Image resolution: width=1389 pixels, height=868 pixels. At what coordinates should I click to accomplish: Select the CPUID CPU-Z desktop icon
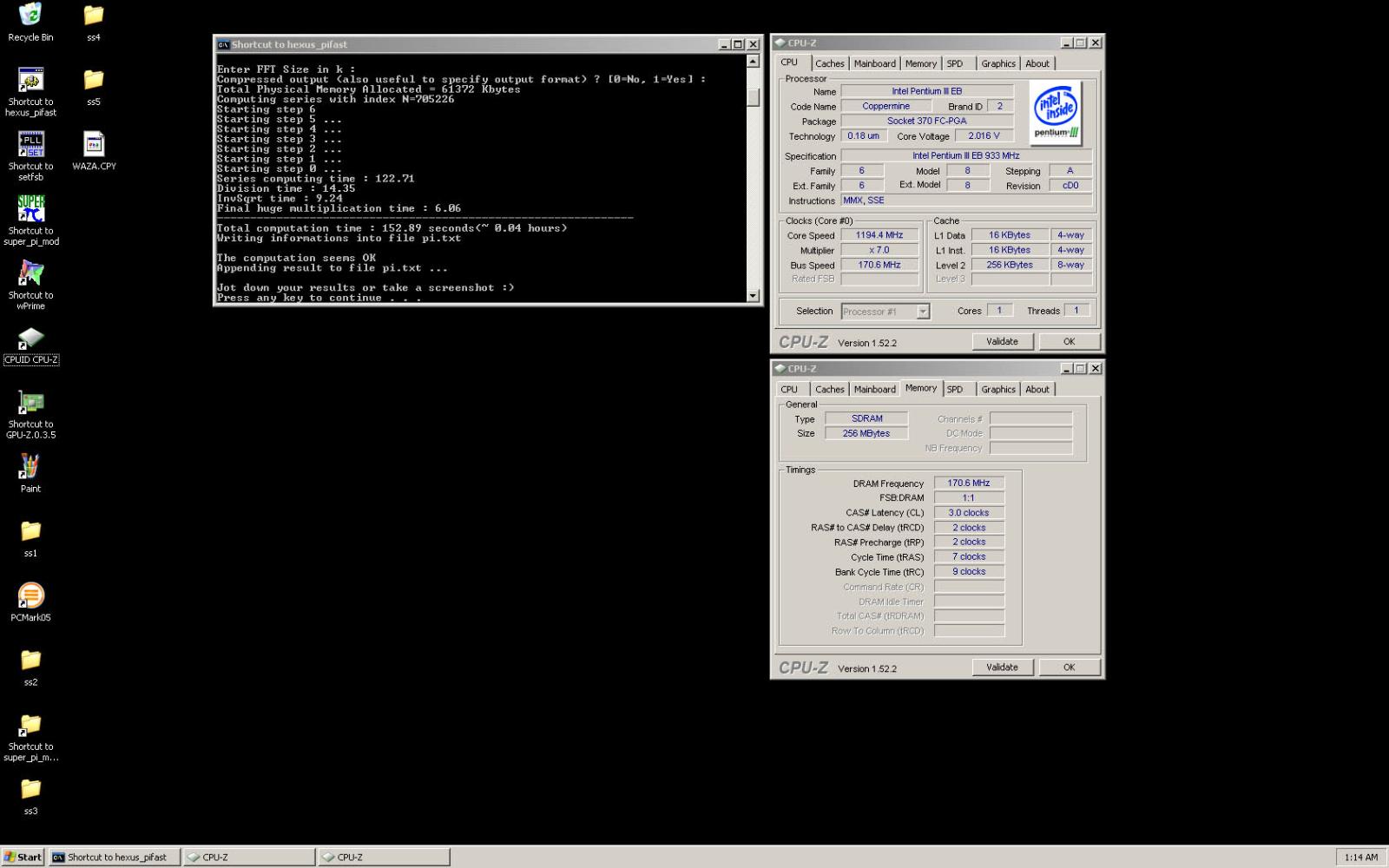point(30,345)
